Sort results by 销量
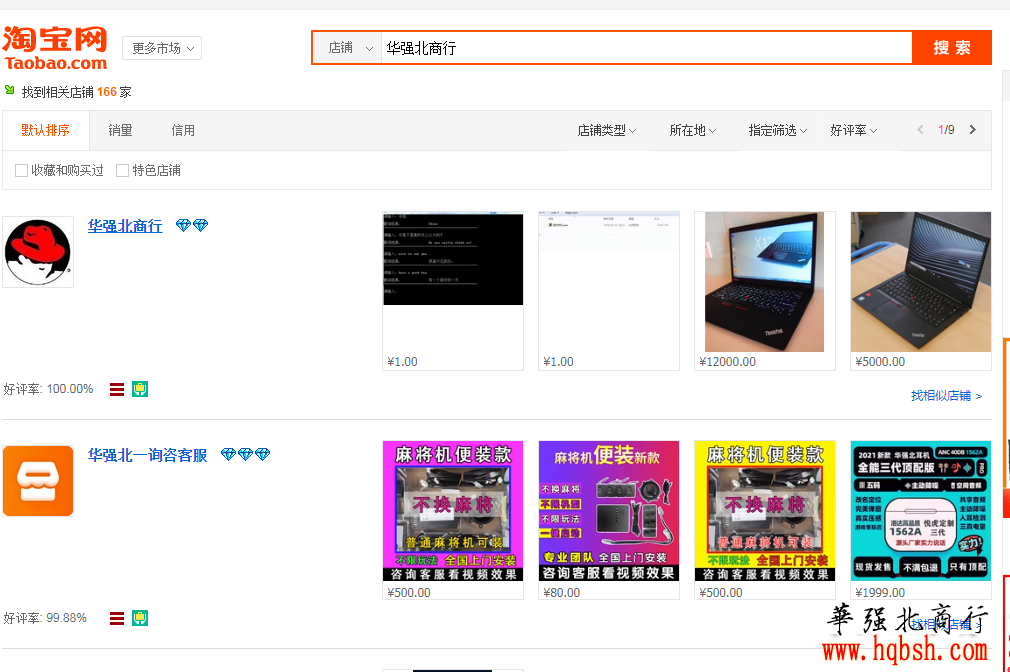Screen dimensions: 1010x672 pos(120,130)
